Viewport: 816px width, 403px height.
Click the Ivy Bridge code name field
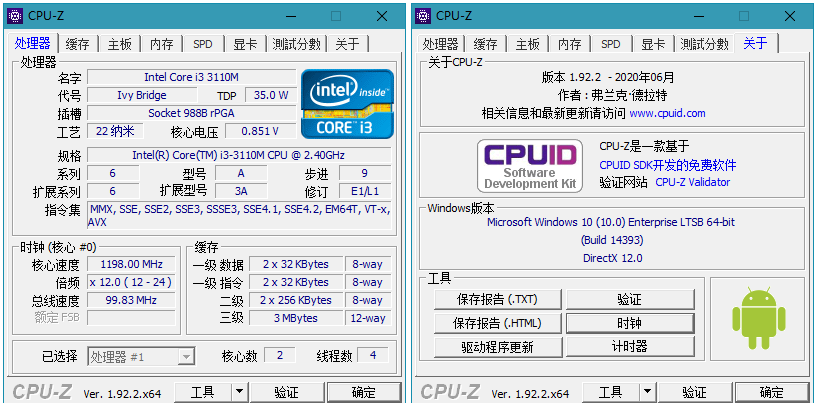click(x=142, y=95)
